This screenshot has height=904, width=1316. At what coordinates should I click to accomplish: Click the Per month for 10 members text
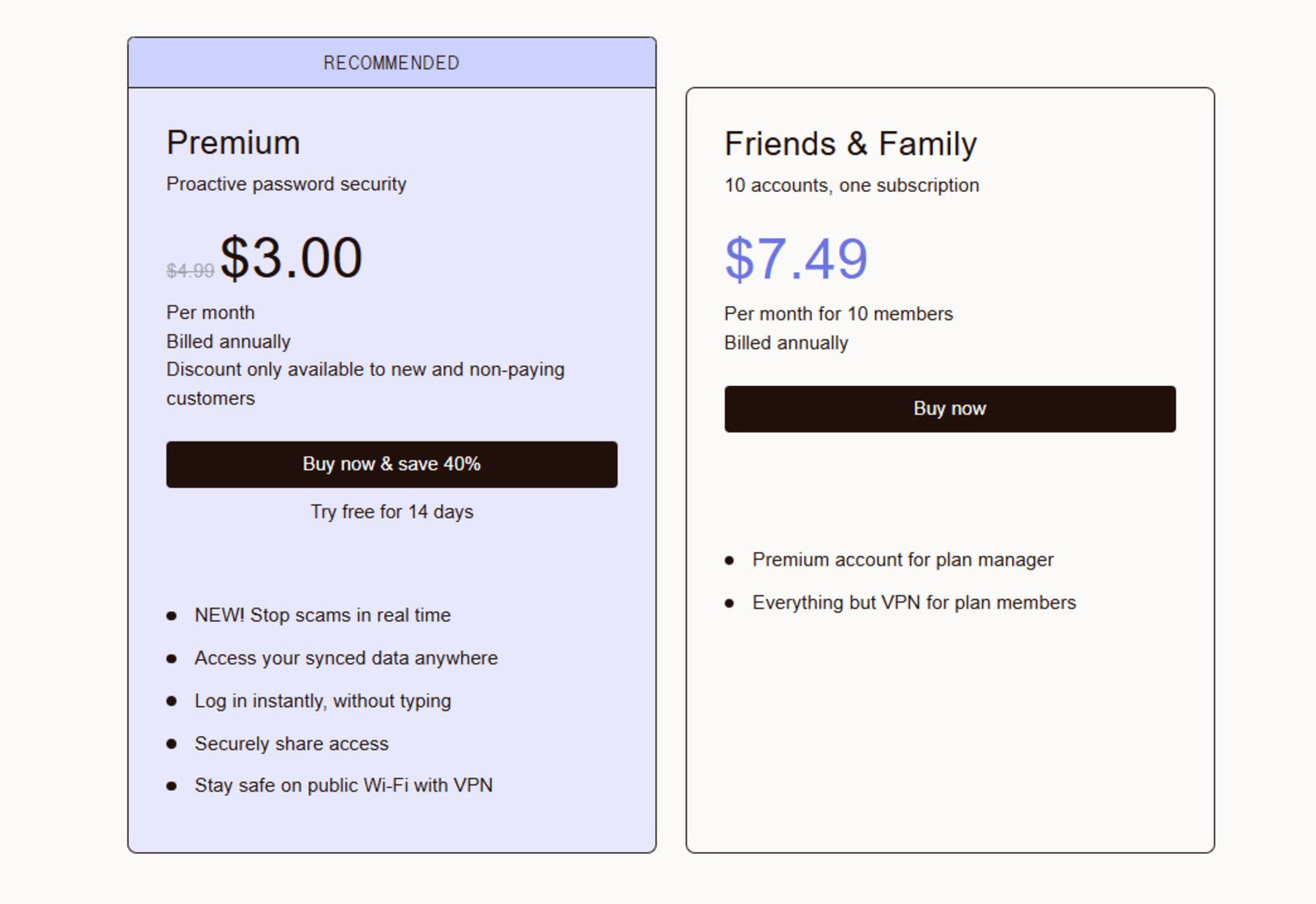838,314
